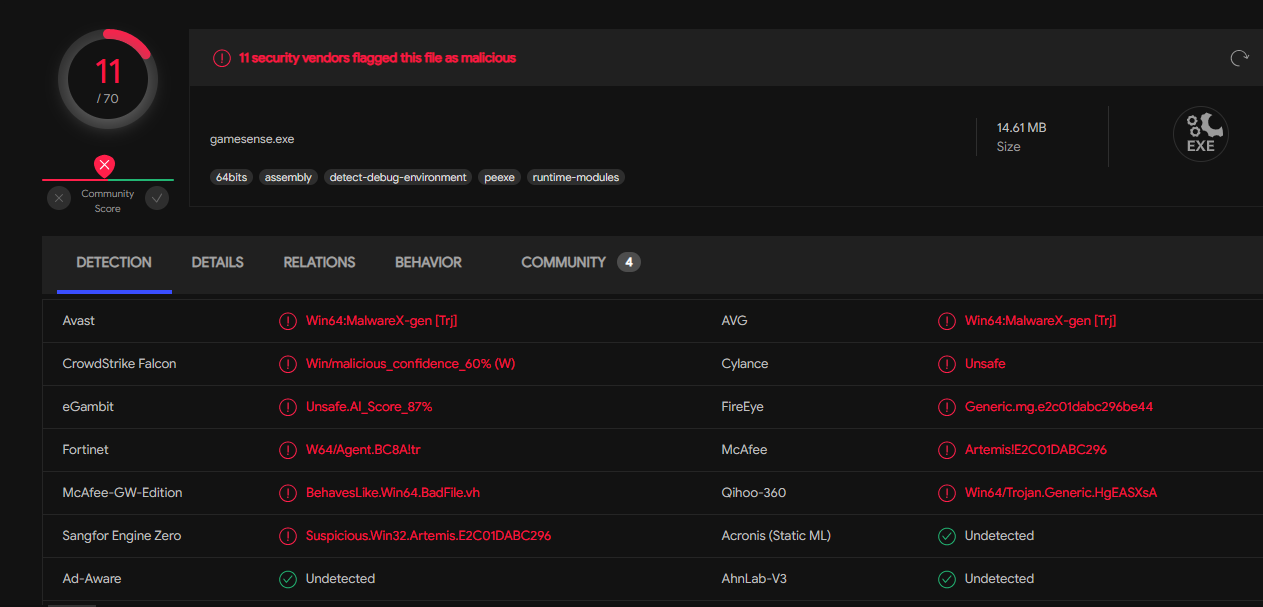Screen dimensions: 1263x607
Task: Open the DETECTION tab
Action: pos(114,262)
